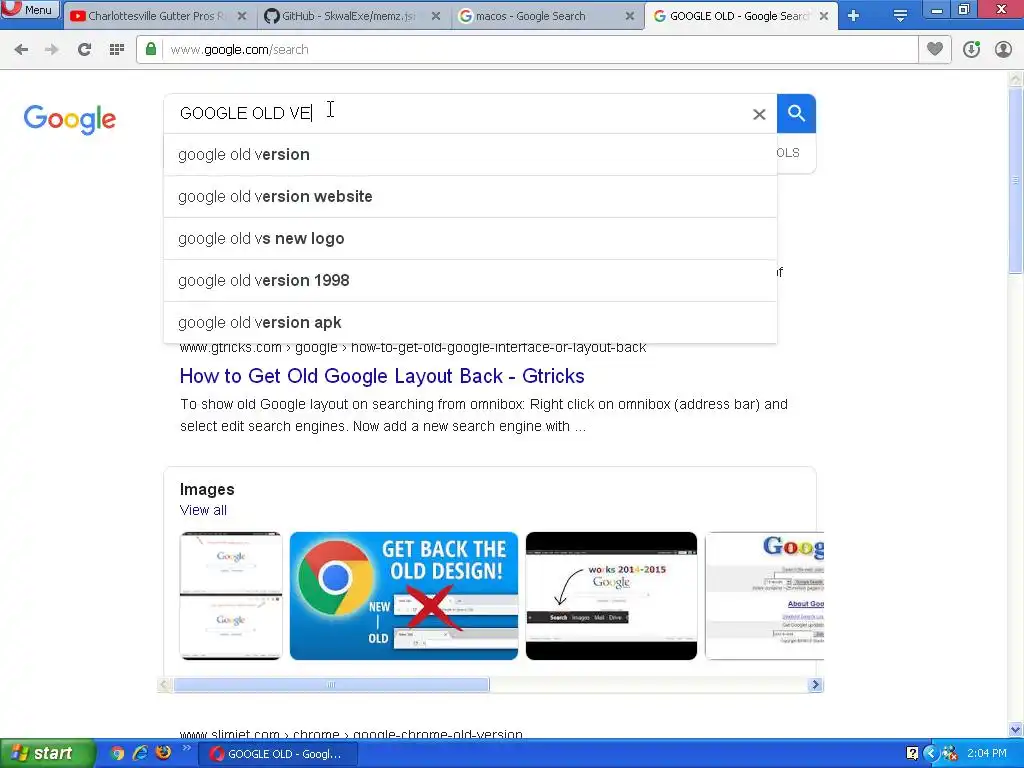Launch Chrome from quick launch
Image resolution: width=1024 pixels, height=768 pixels.
117,754
